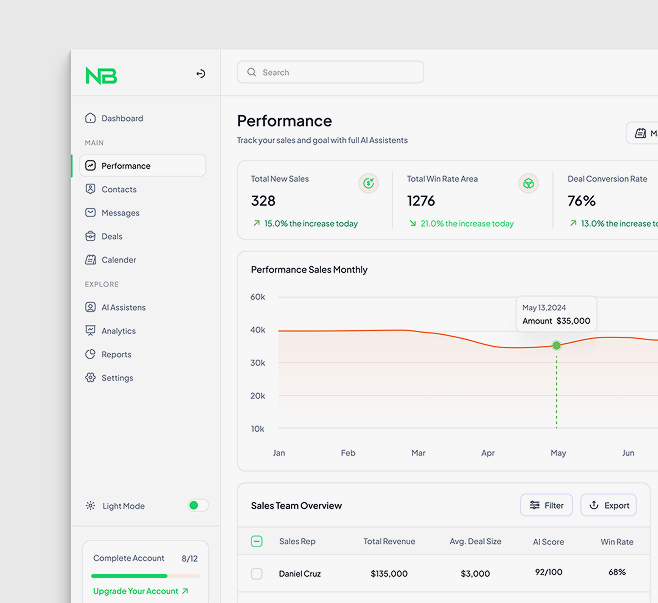Click the NB logo icon
Viewport: 658px width, 603px height.
pos(101,75)
